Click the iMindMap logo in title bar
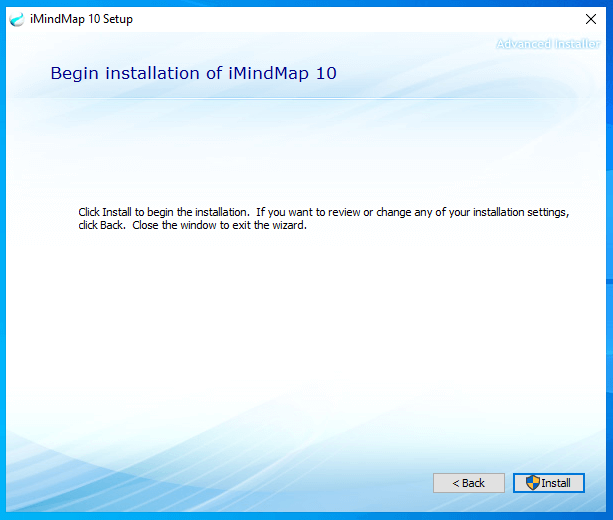The image size is (613, 520). [16, 19]
